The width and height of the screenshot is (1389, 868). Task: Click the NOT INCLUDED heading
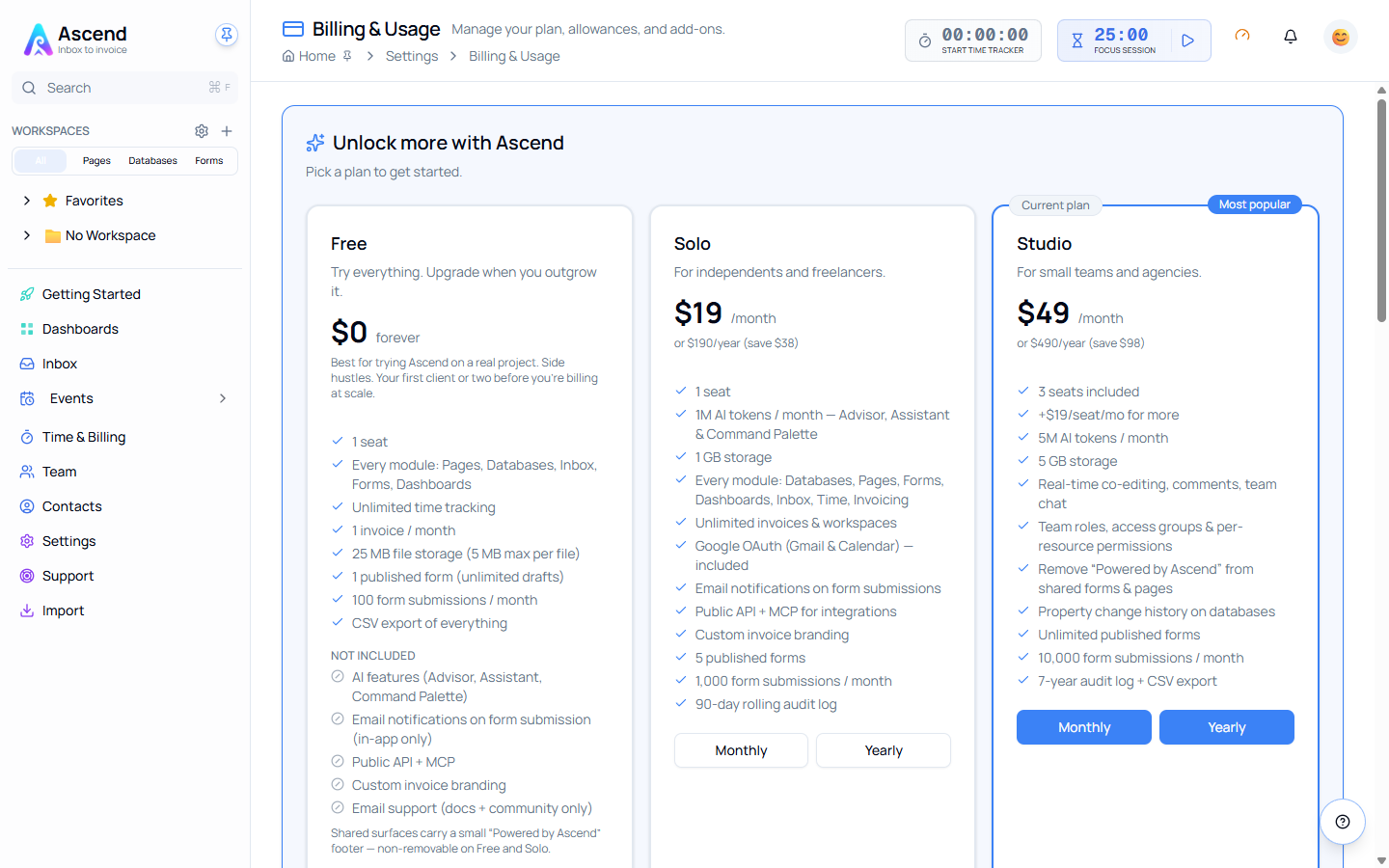point(373,656)
